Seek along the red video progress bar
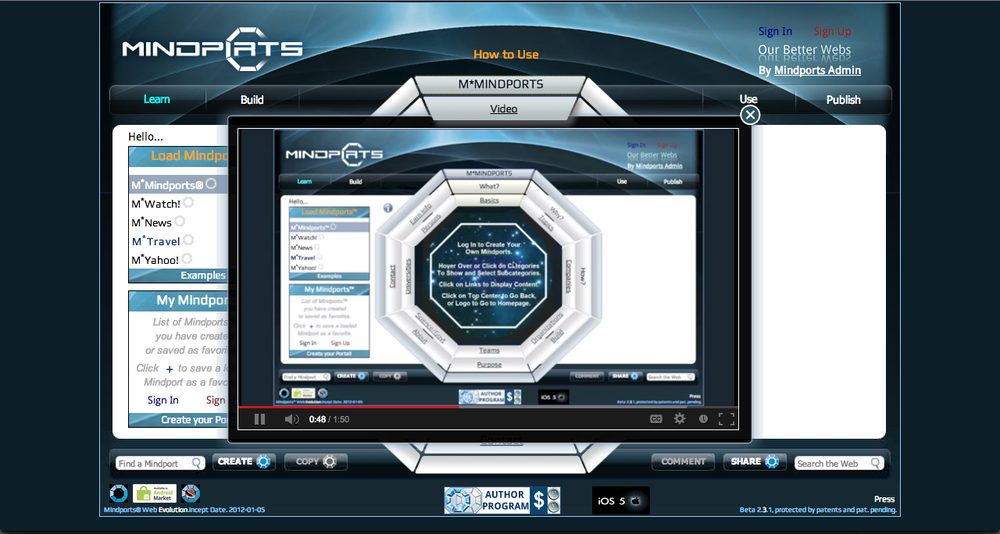 [x=488, y=406]
